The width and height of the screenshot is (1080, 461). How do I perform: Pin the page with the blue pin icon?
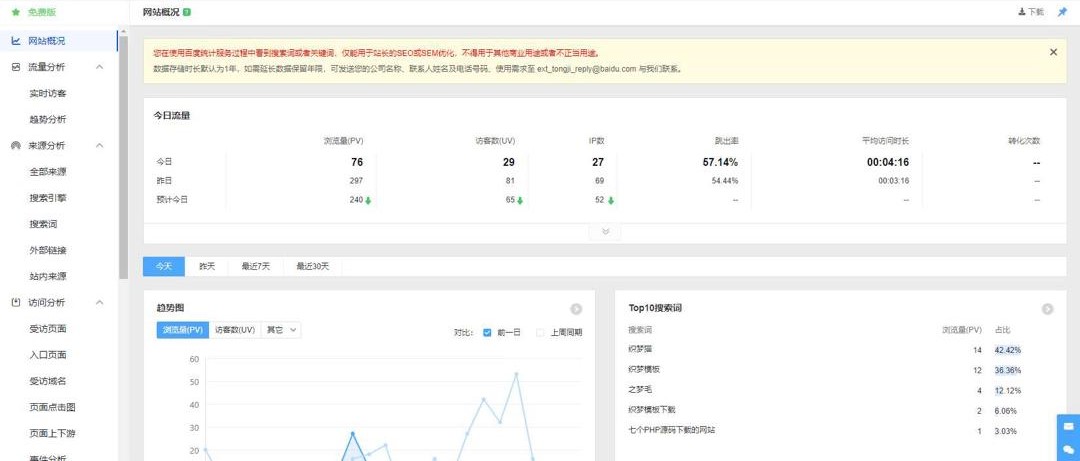coord(1062,12)
